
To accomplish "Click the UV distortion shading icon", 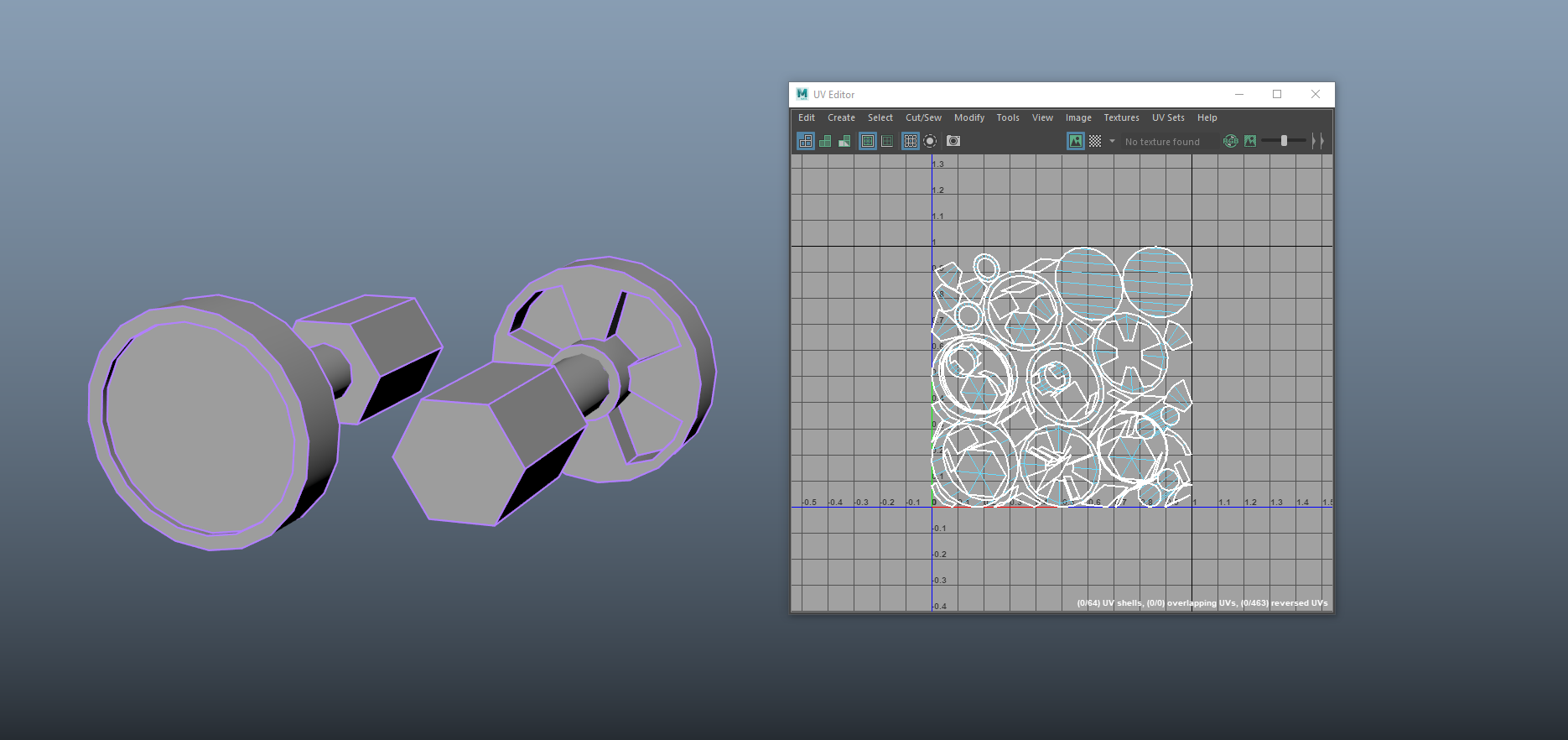I will click(844, 141).
